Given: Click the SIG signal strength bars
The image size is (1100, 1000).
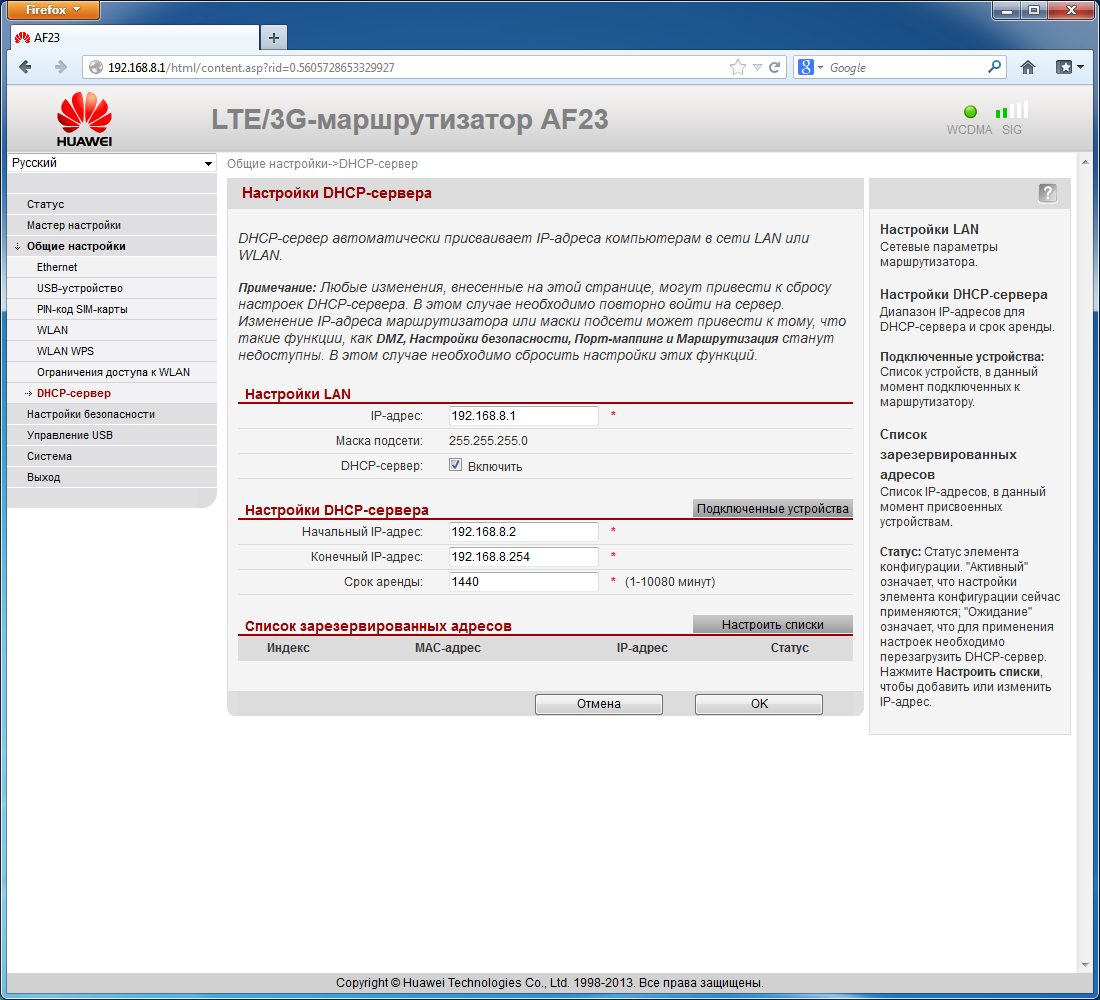Looking at the screenshot, I should (1012, 109).
